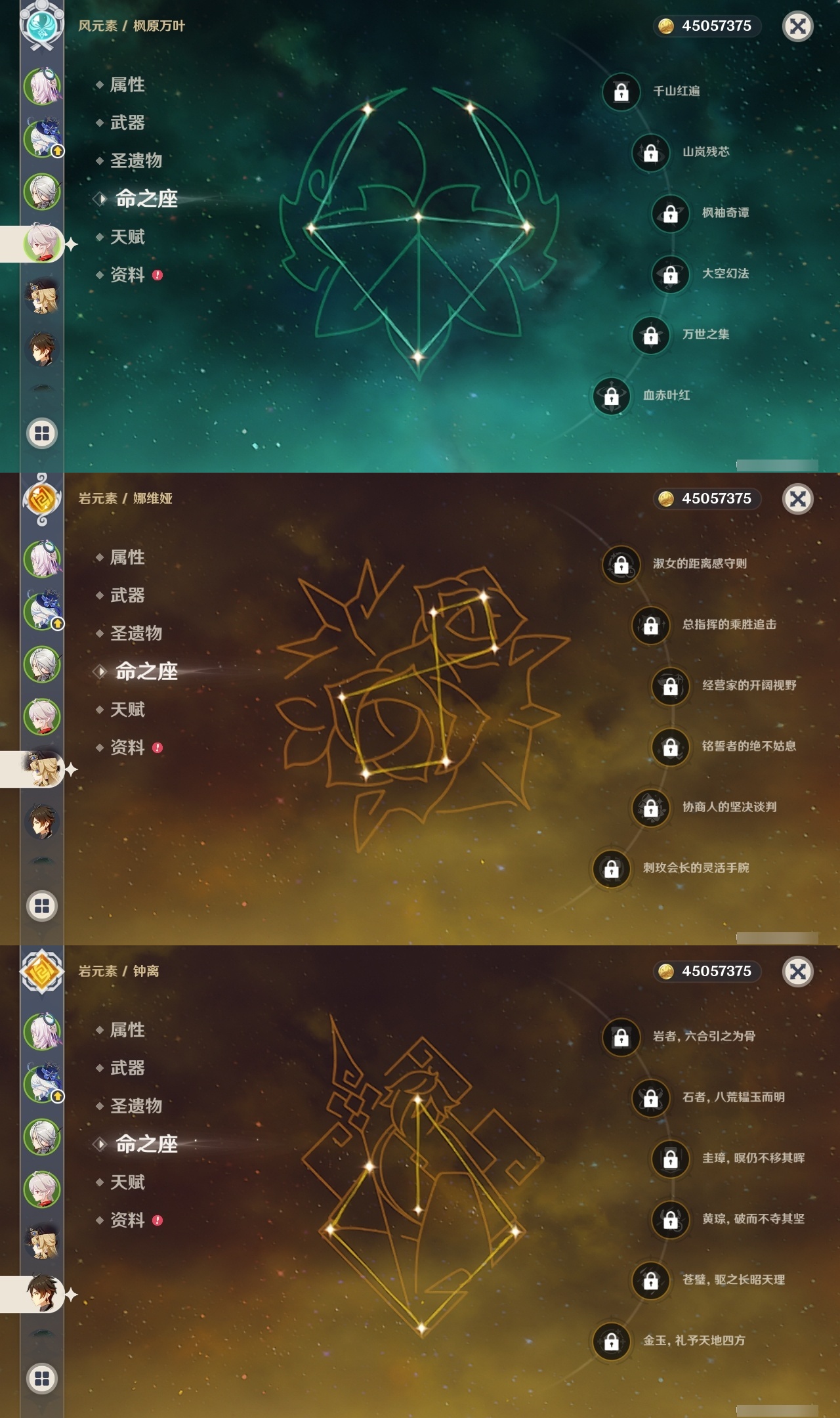
Task: Click the lock icon for 岩者, 六合引之为骨
Action: click(621, 1037)
